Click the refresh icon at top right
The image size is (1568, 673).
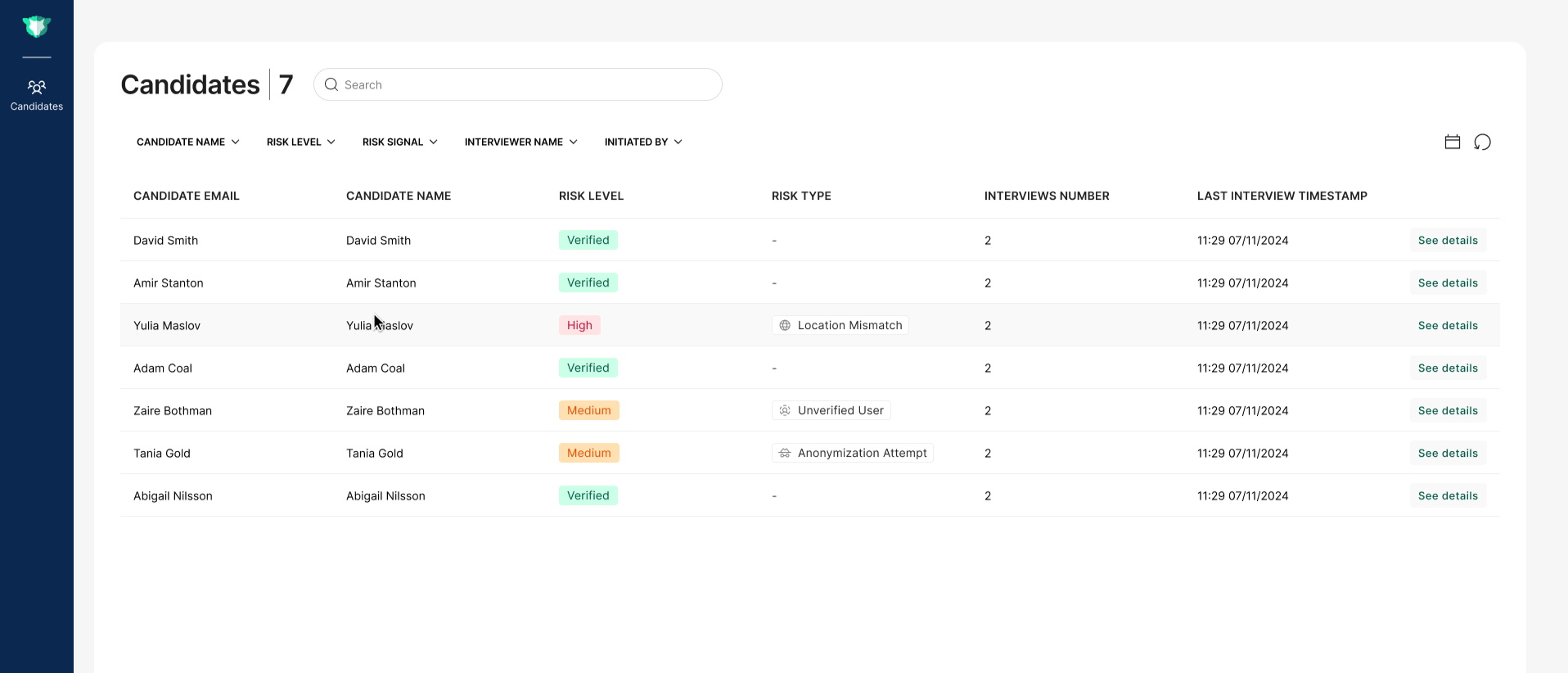1482,142
